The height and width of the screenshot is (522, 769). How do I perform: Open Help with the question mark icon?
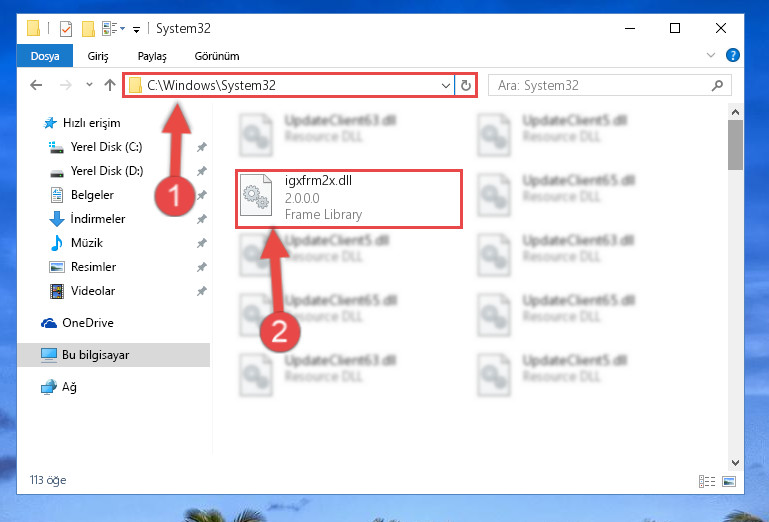733,55
